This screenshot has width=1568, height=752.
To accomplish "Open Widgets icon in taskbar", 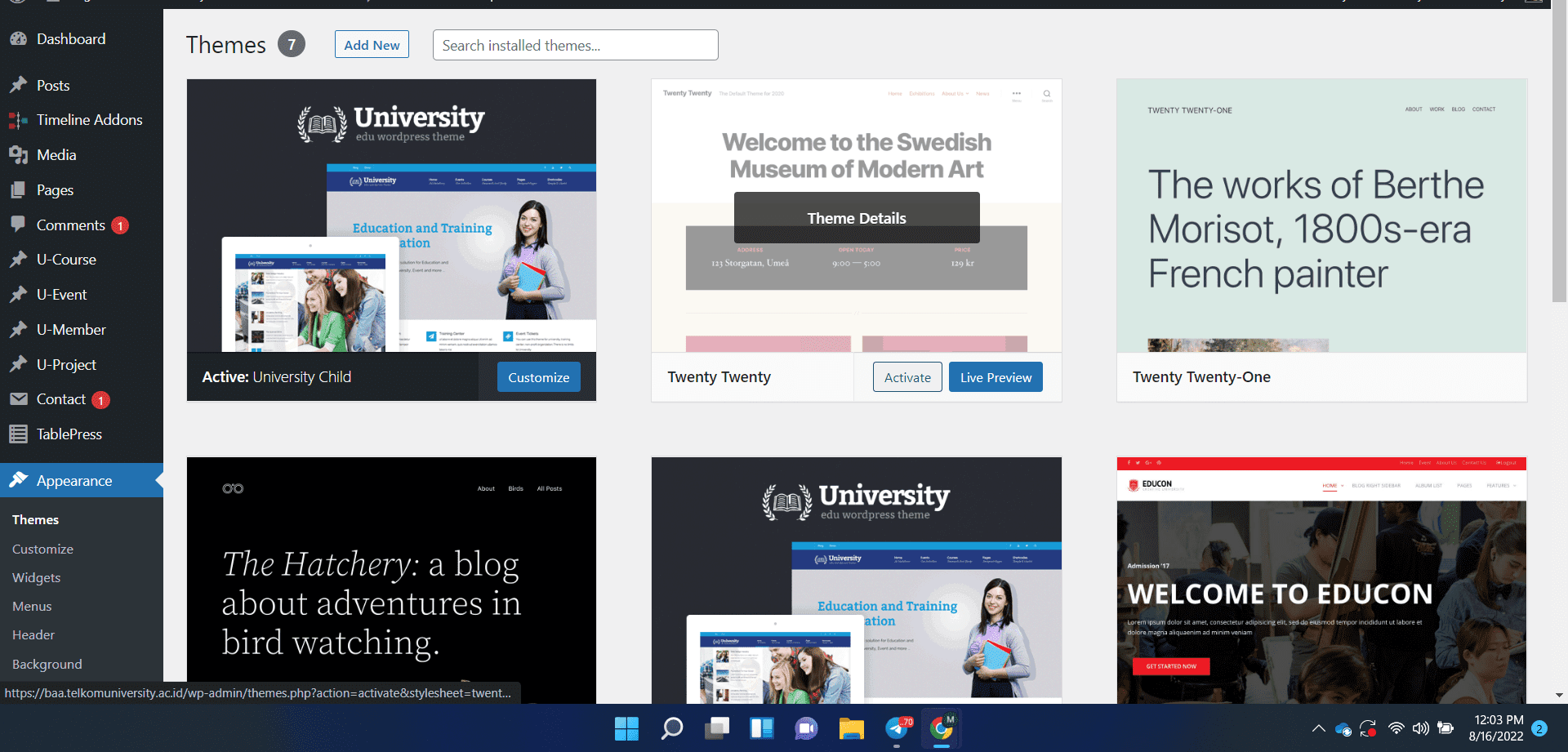I will pyautogui.click(x=761, y=728).
